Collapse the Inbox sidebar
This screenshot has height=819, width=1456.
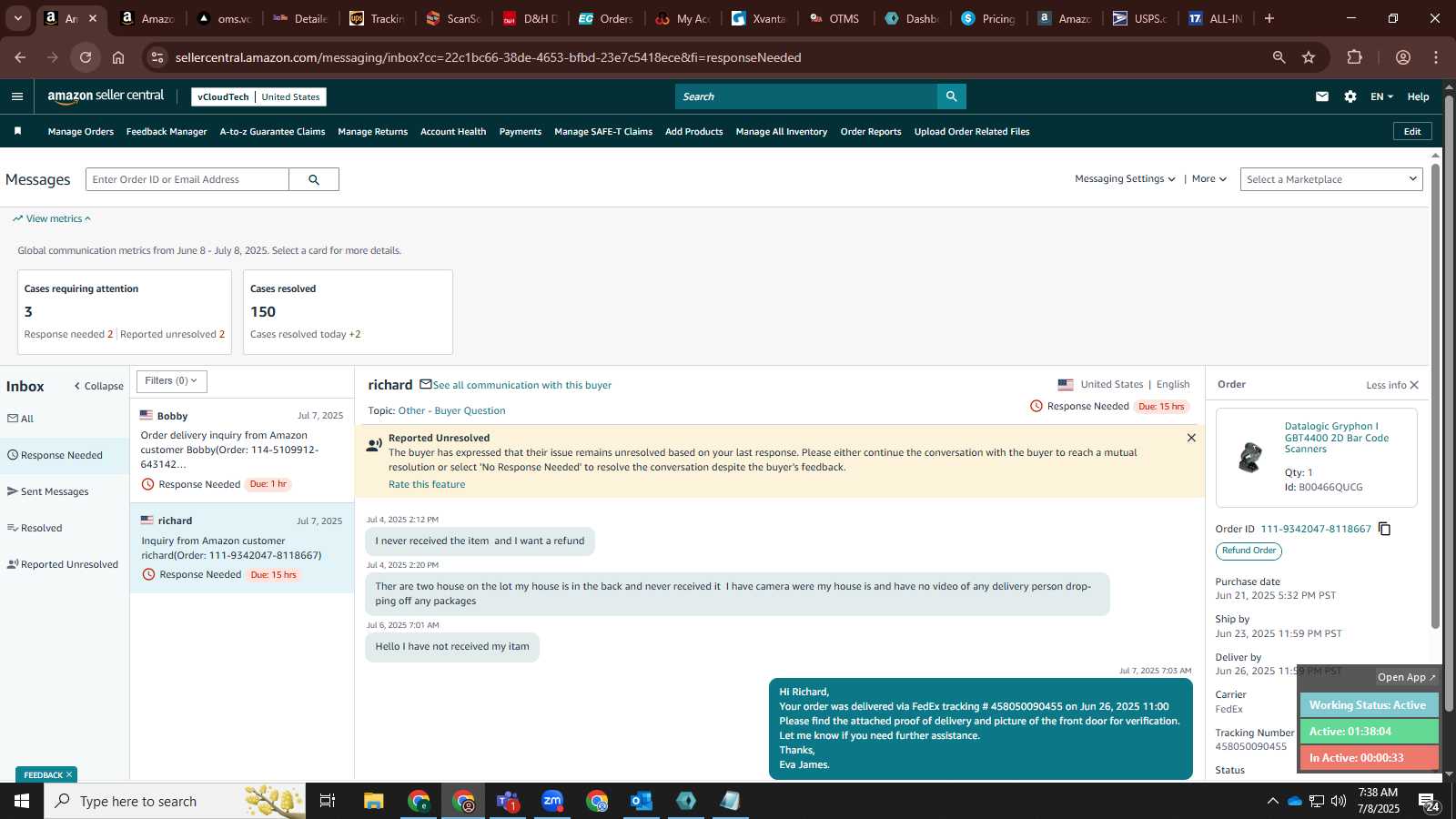98,386
